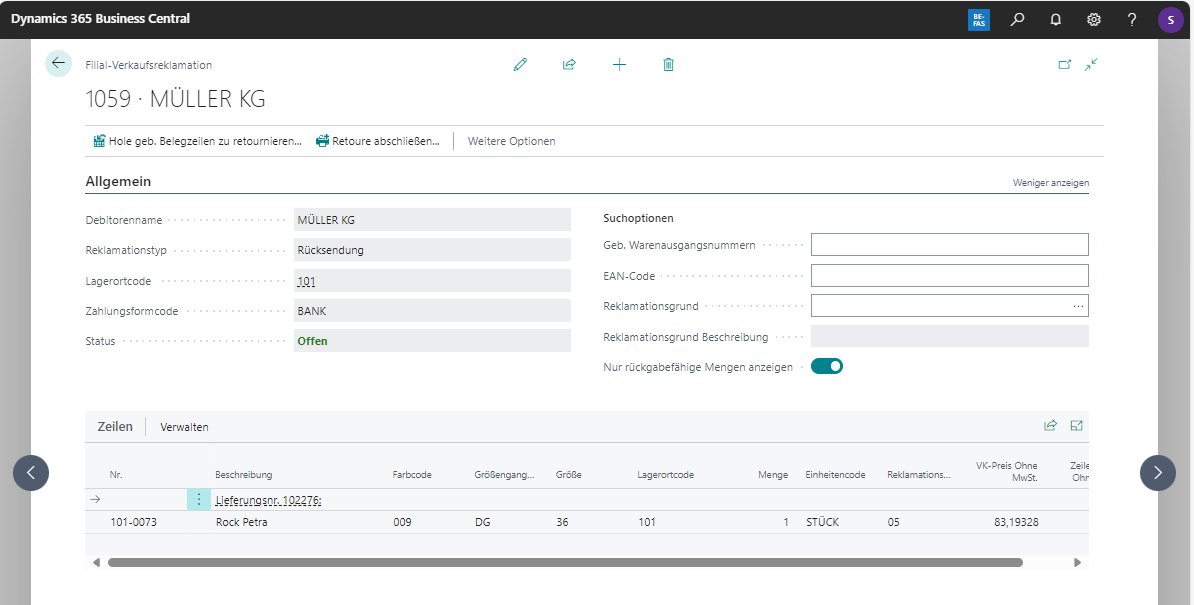
Task: Open the search magnifier in top bar
Action: (1017, 19)
